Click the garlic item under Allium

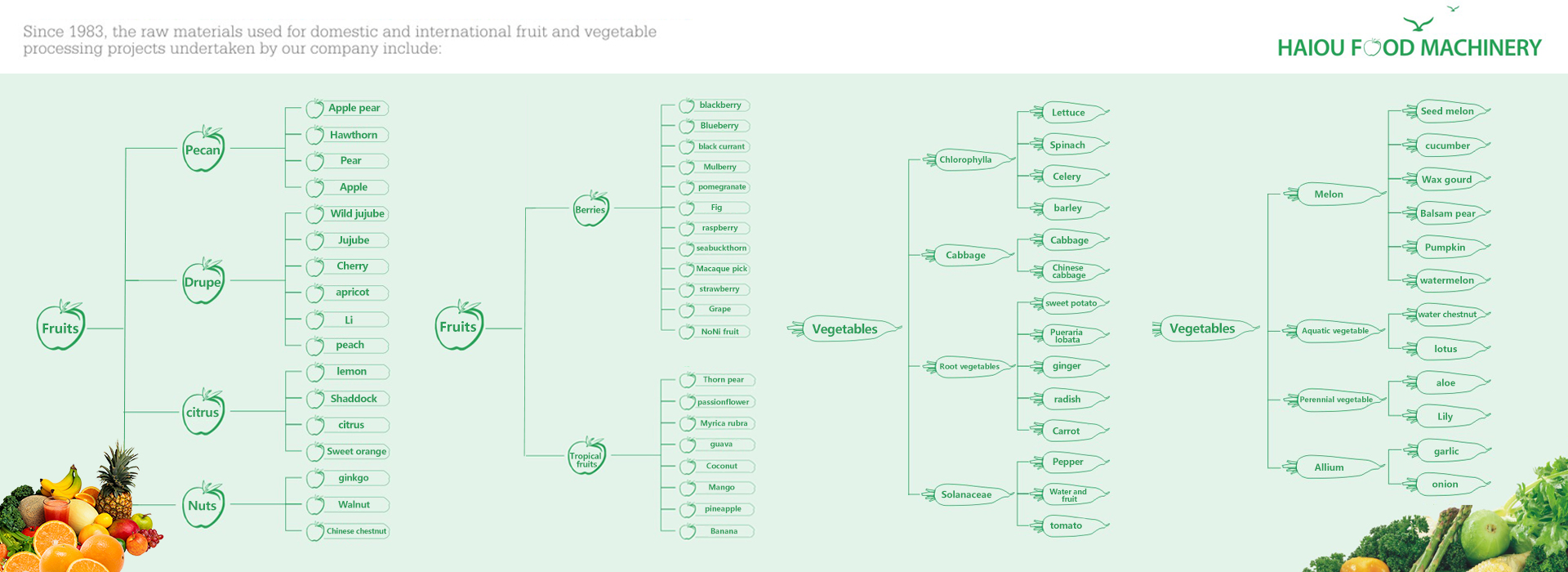pos(1447,451)
